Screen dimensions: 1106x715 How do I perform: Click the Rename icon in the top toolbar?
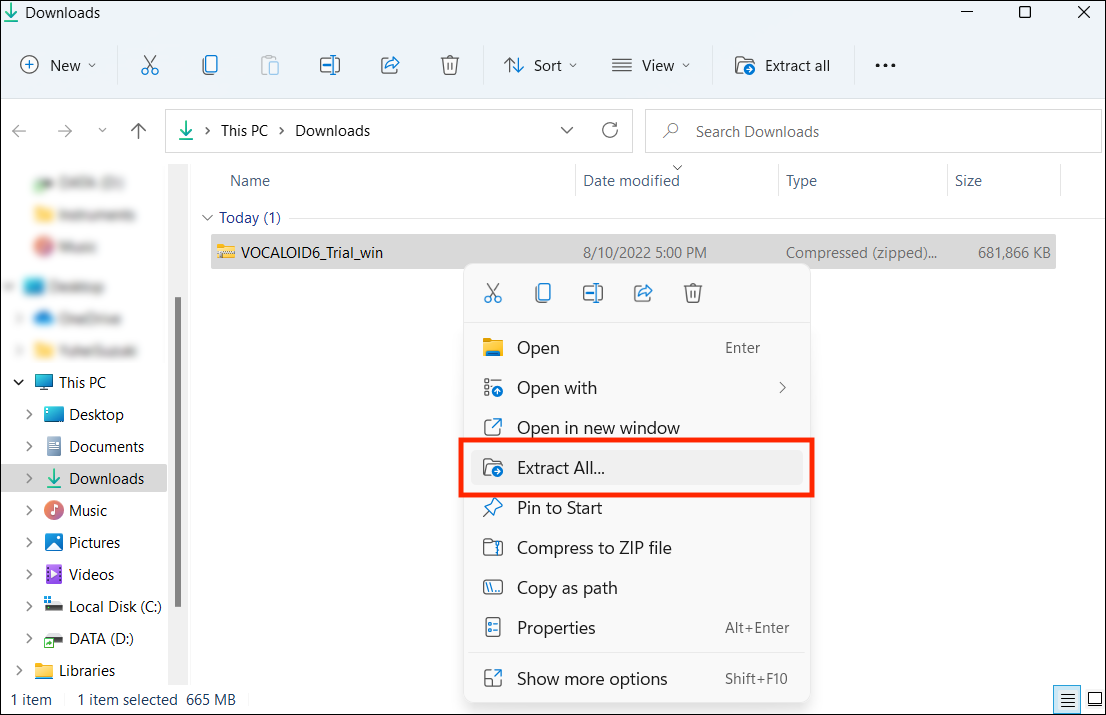(330, 66)
